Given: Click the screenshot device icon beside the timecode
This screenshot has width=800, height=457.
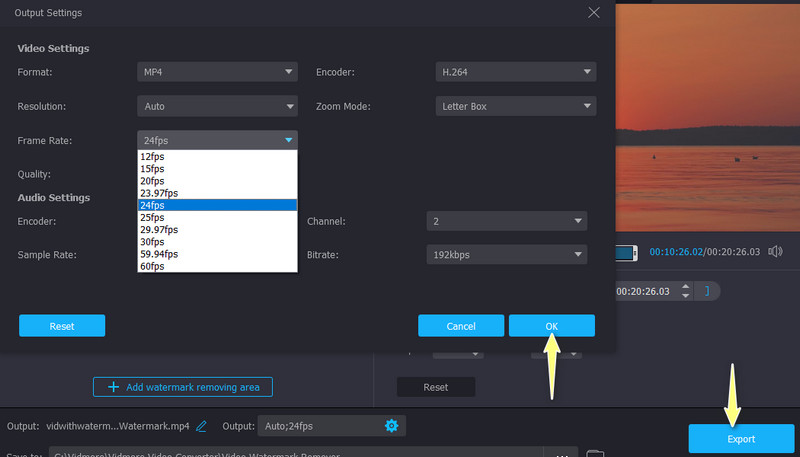Looking at the screenshot, I should pos(626,252).
